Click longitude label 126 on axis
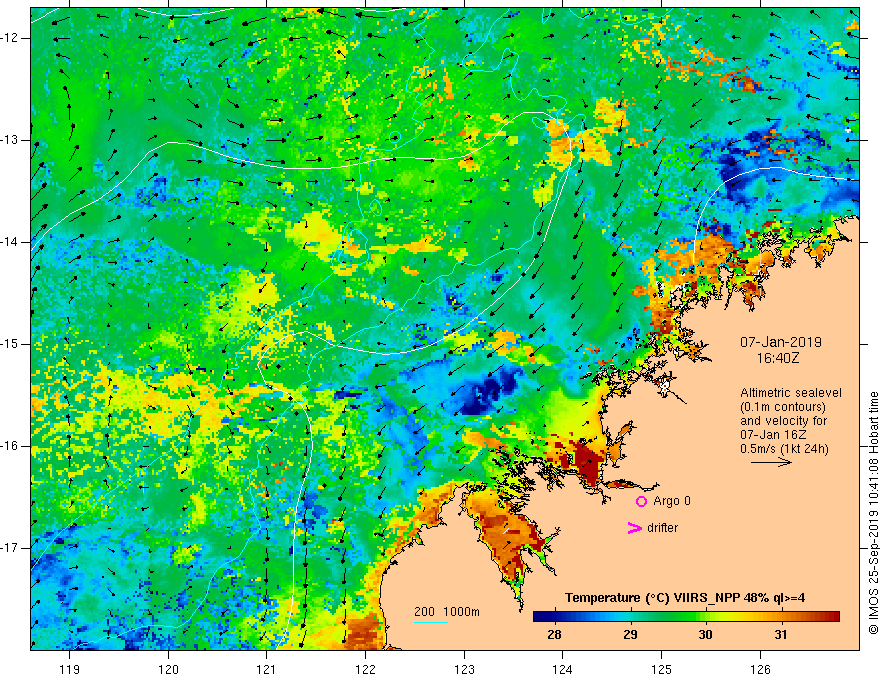The image size is (880, 680). 760,669
